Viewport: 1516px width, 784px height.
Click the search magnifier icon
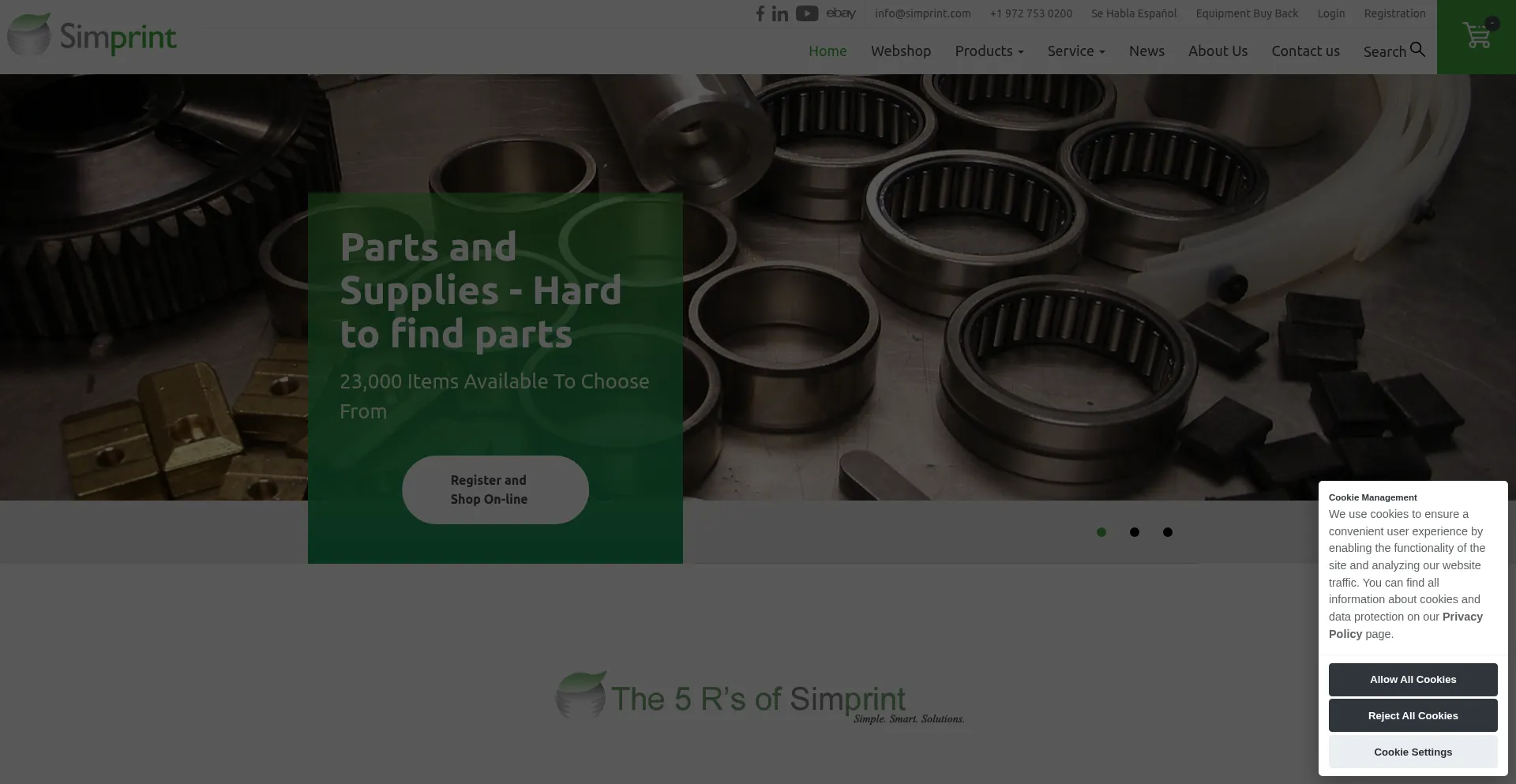coord(1417,50)
